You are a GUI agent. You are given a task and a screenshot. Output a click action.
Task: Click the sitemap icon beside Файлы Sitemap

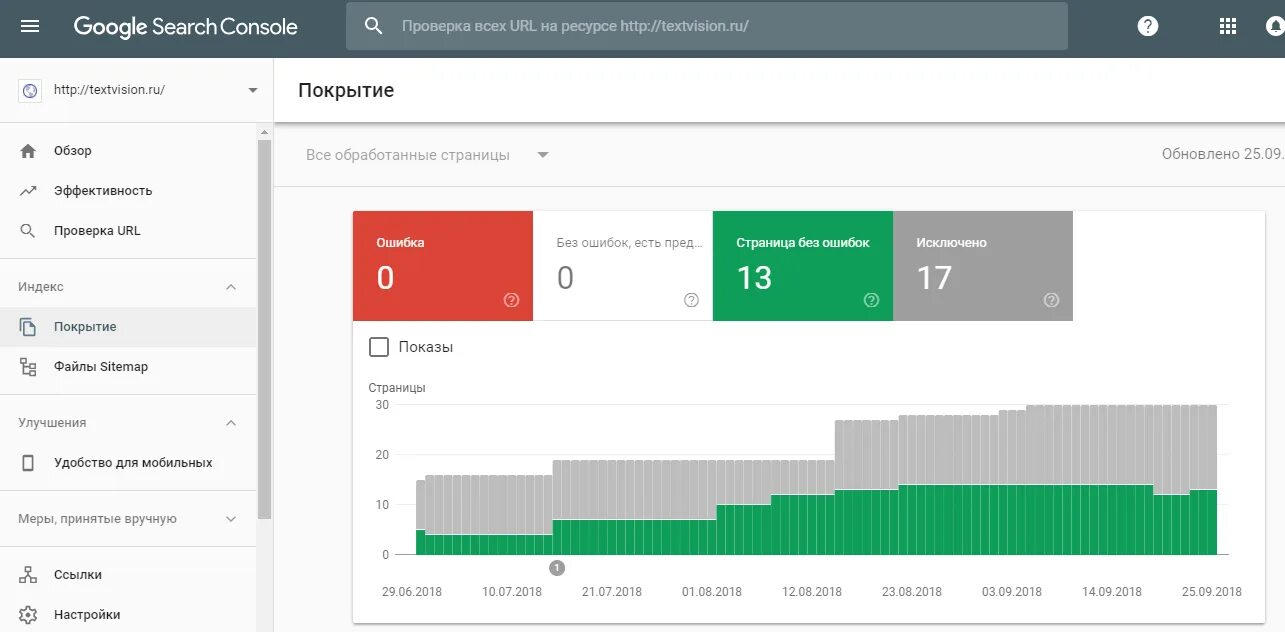[x=28, y=367]
